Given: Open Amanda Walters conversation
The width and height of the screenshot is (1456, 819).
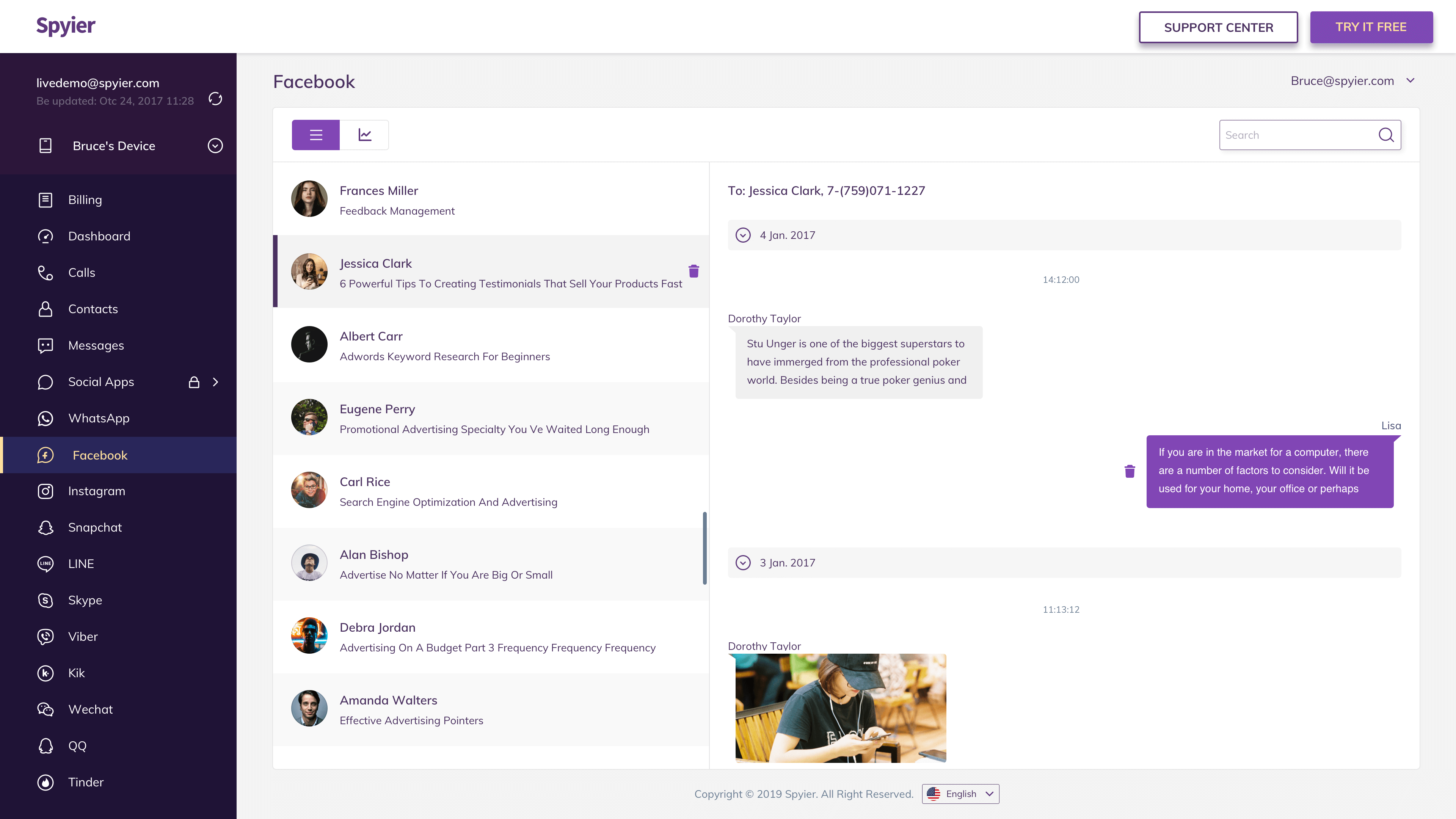Looking at the screenshot, I should click(x=491, y=709).
